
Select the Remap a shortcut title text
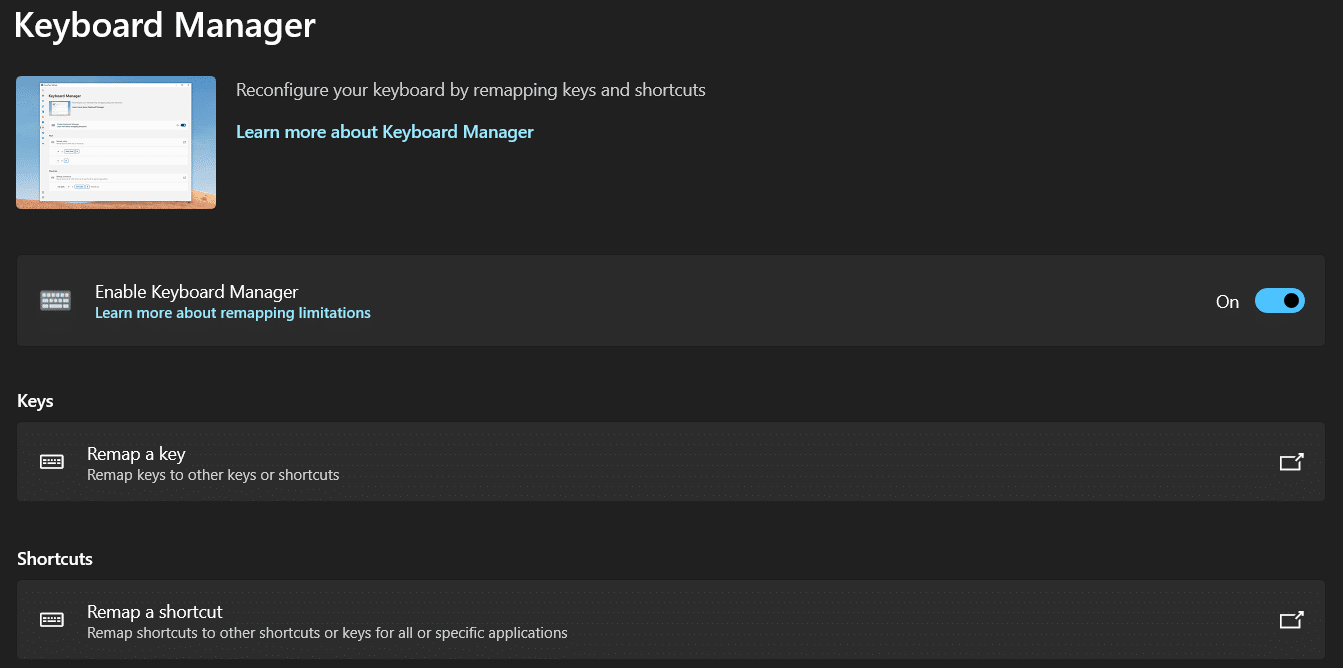tap(154, 611)
